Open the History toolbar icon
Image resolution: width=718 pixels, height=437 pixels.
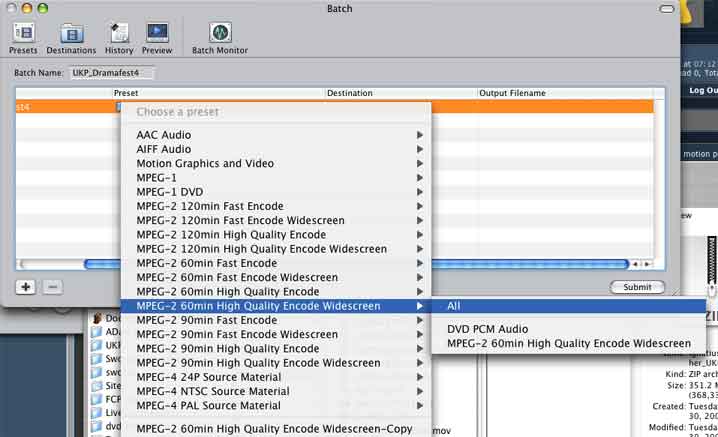[119, 38]
